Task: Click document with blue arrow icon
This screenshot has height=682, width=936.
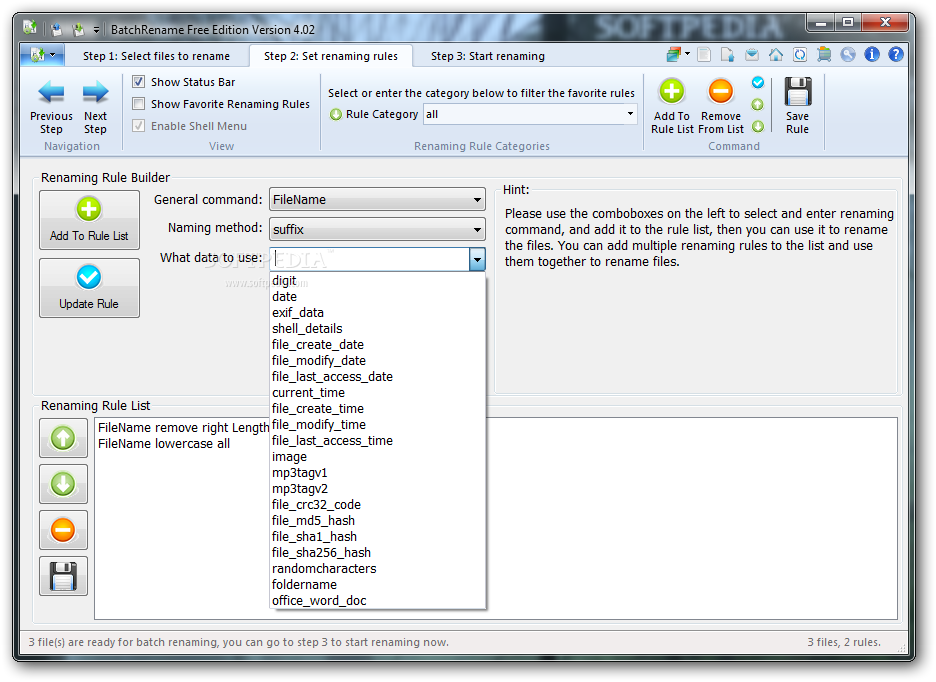Action: point(728,55)
